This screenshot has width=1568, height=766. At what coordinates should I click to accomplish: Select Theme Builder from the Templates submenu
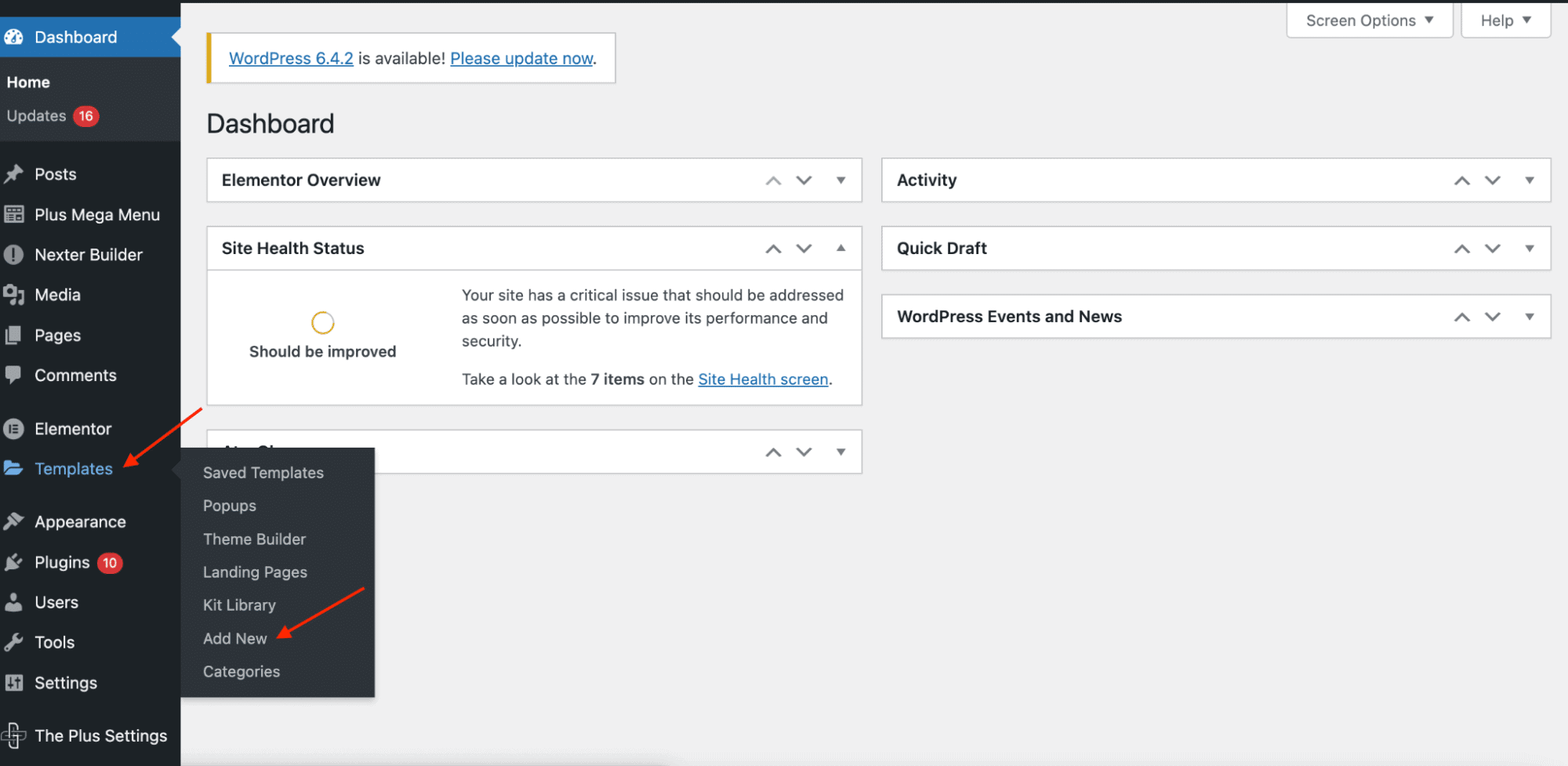(254, 539)
